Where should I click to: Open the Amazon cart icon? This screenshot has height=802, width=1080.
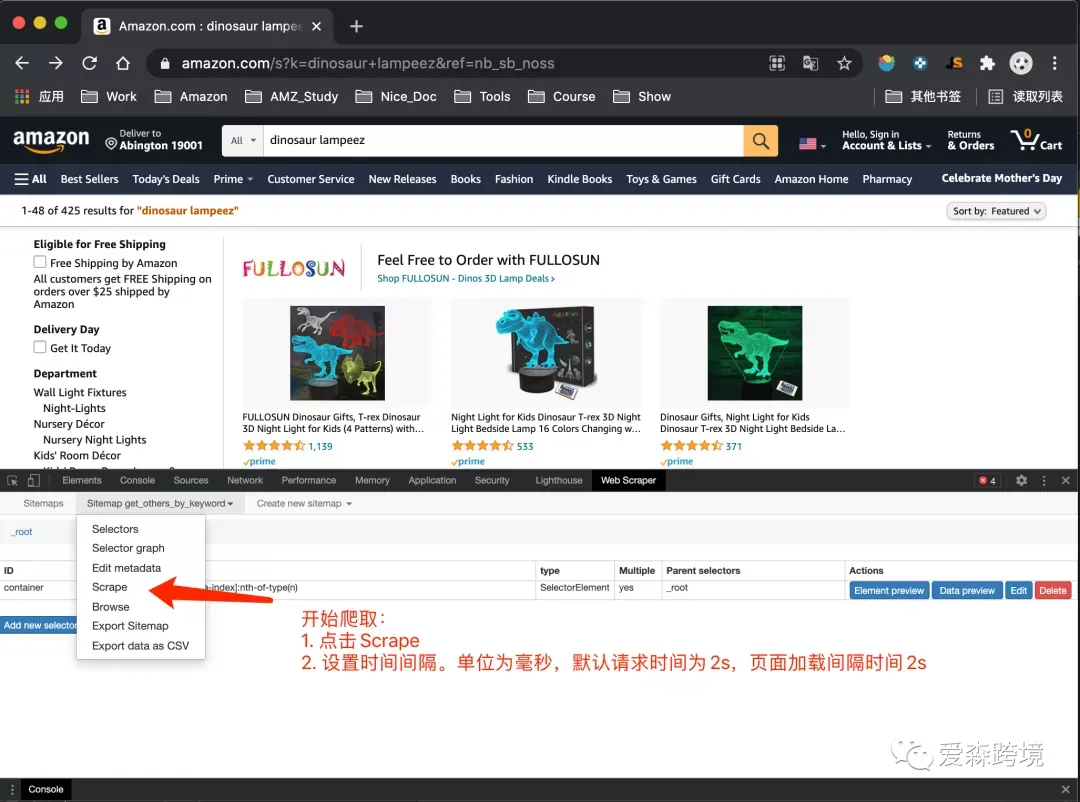(1036, 140)
